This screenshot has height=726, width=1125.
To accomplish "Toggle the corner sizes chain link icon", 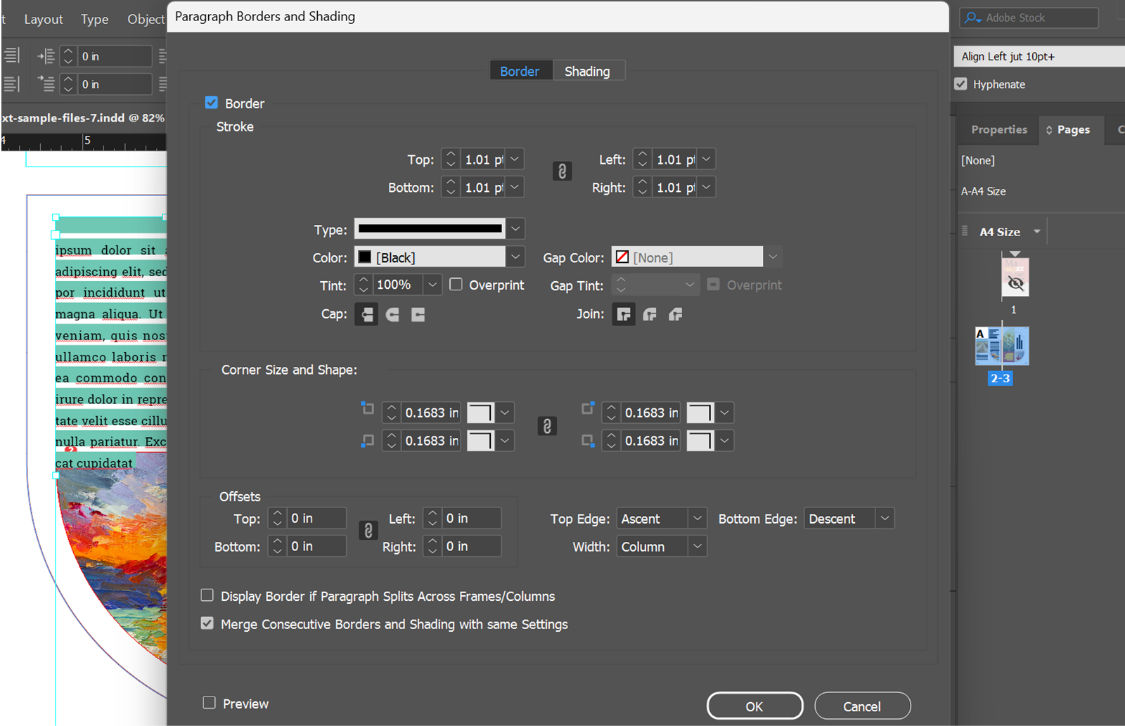I will [x=547, y=426].
